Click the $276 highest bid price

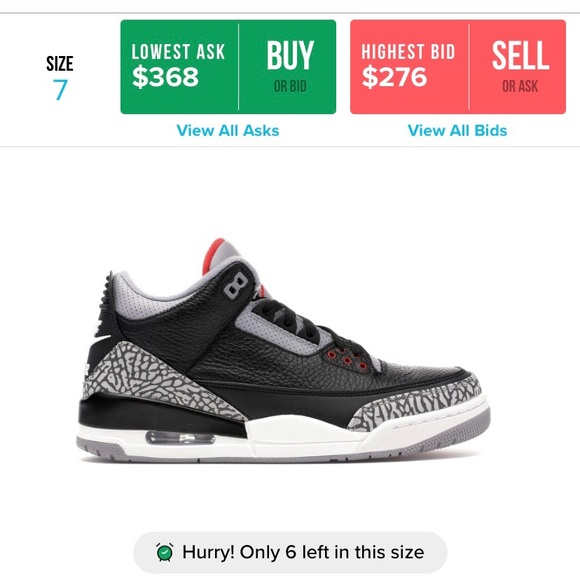point(394,77)
